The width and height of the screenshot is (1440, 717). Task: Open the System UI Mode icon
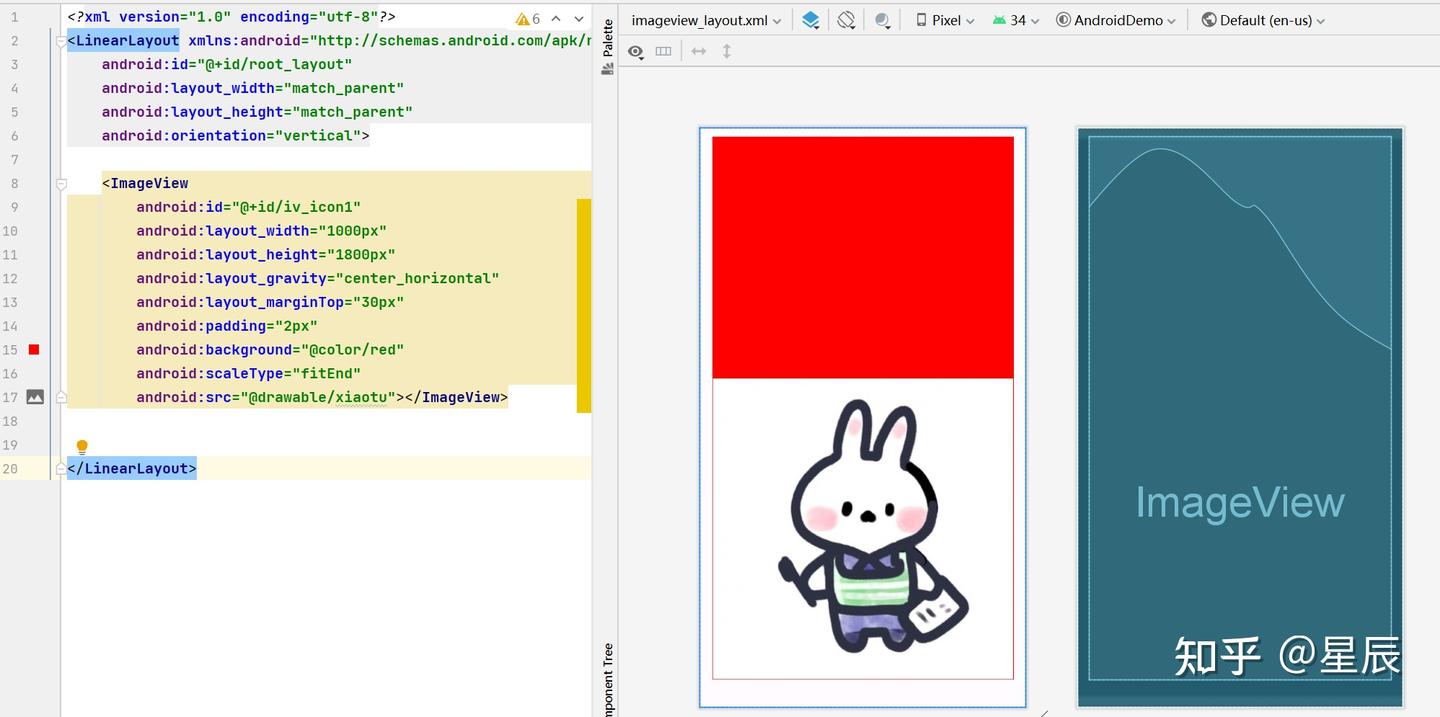(x=883, y=19)
